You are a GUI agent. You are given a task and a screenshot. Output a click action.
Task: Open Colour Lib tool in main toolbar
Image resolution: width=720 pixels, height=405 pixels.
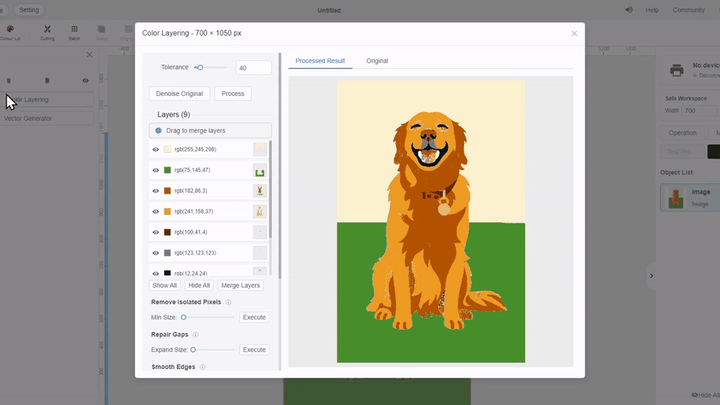(10, 33)
